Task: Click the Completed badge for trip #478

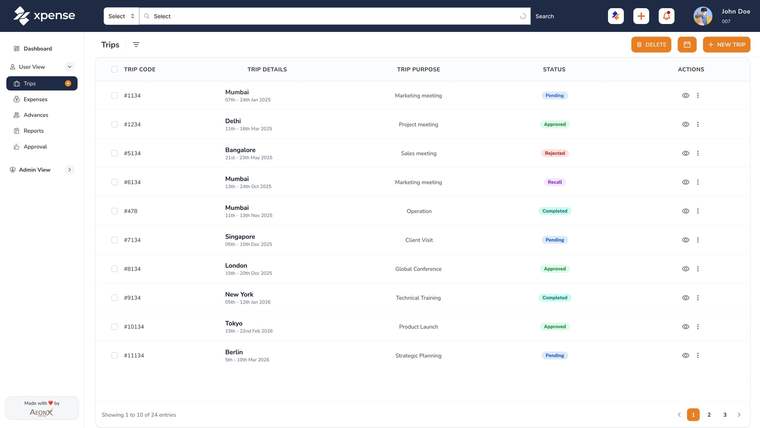Action: 554,211
